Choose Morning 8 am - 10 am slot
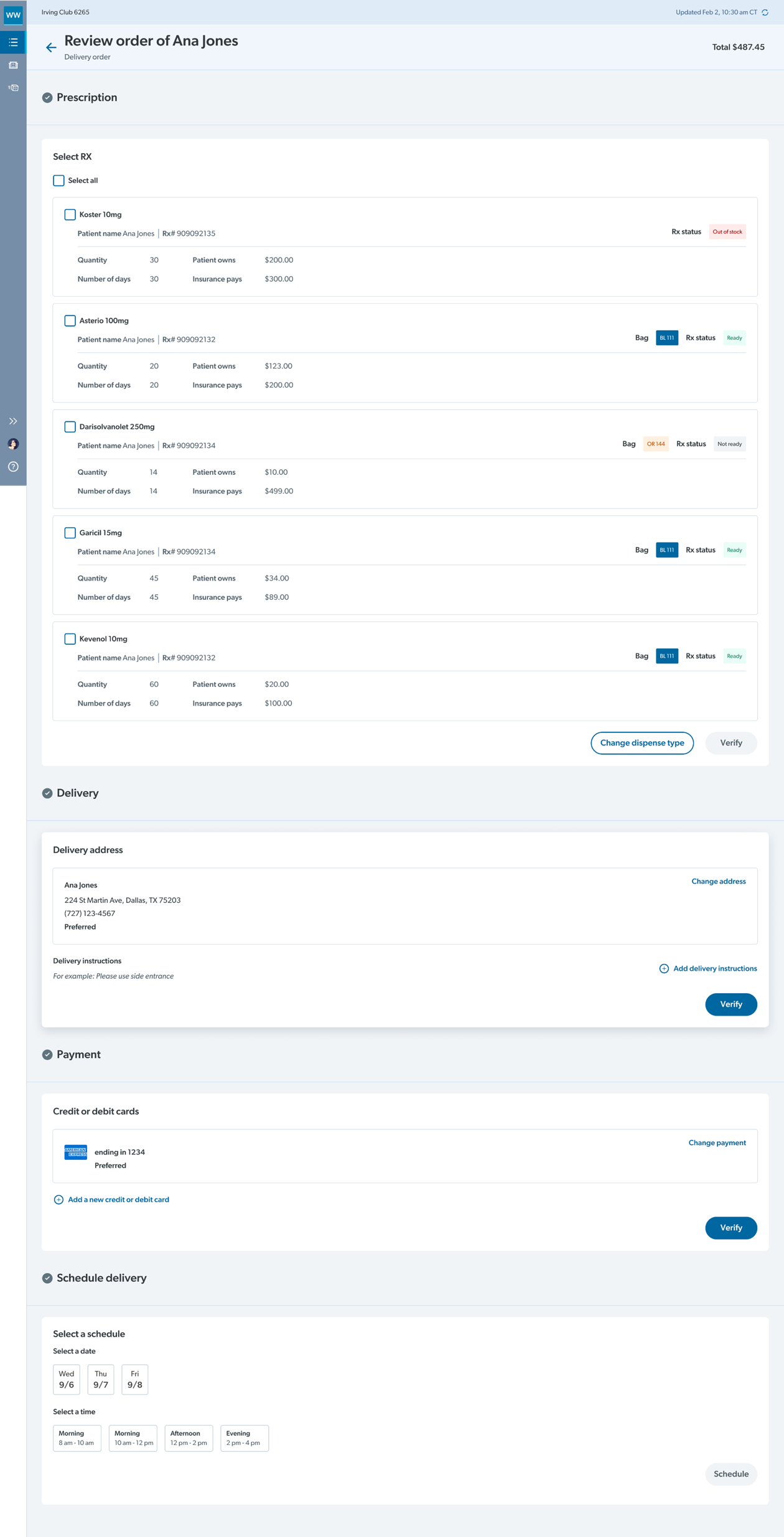The width and height of the screenshot is (784, 1537). [77, 1438]
